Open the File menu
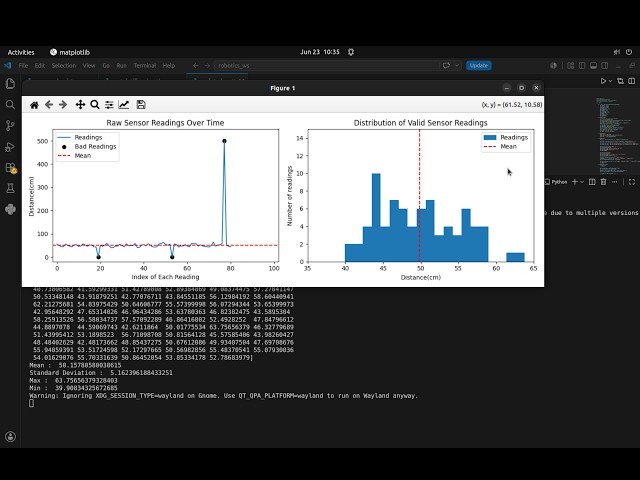The image size is (640, 480). pyautogui.click(x=23, y=65)
